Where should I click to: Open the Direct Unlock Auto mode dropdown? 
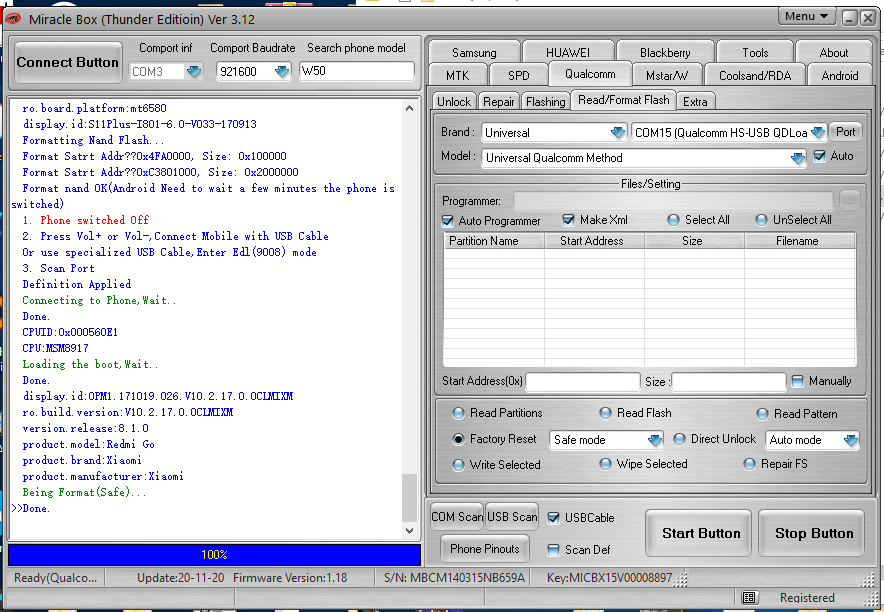(851, 440)
